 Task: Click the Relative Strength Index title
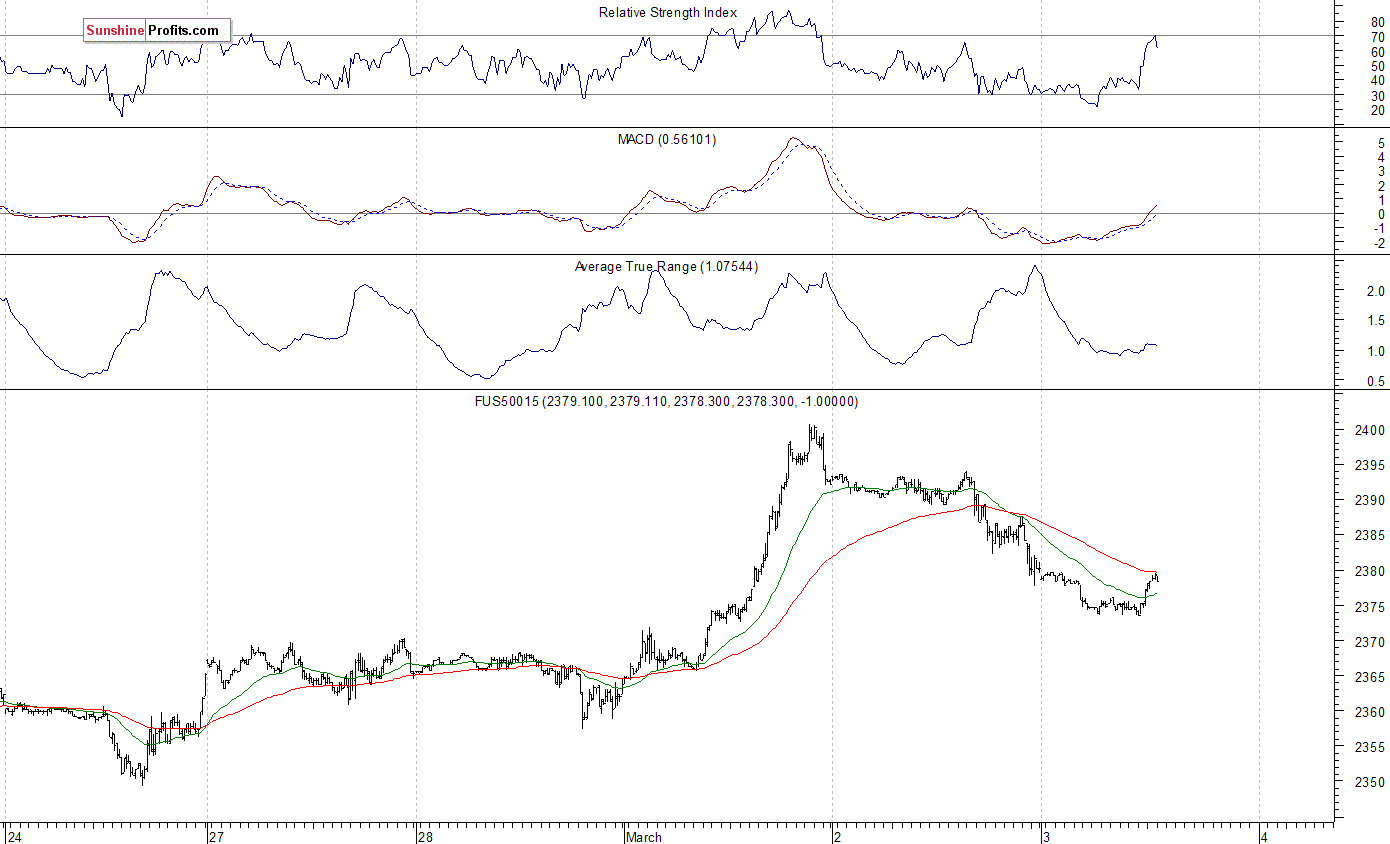(668, 13)
